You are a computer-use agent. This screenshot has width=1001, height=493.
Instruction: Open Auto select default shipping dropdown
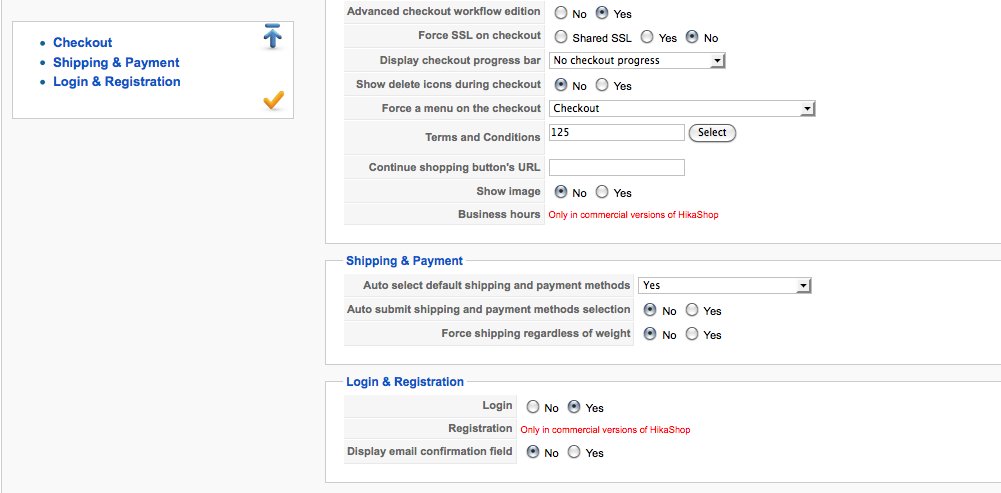(725, 285)
